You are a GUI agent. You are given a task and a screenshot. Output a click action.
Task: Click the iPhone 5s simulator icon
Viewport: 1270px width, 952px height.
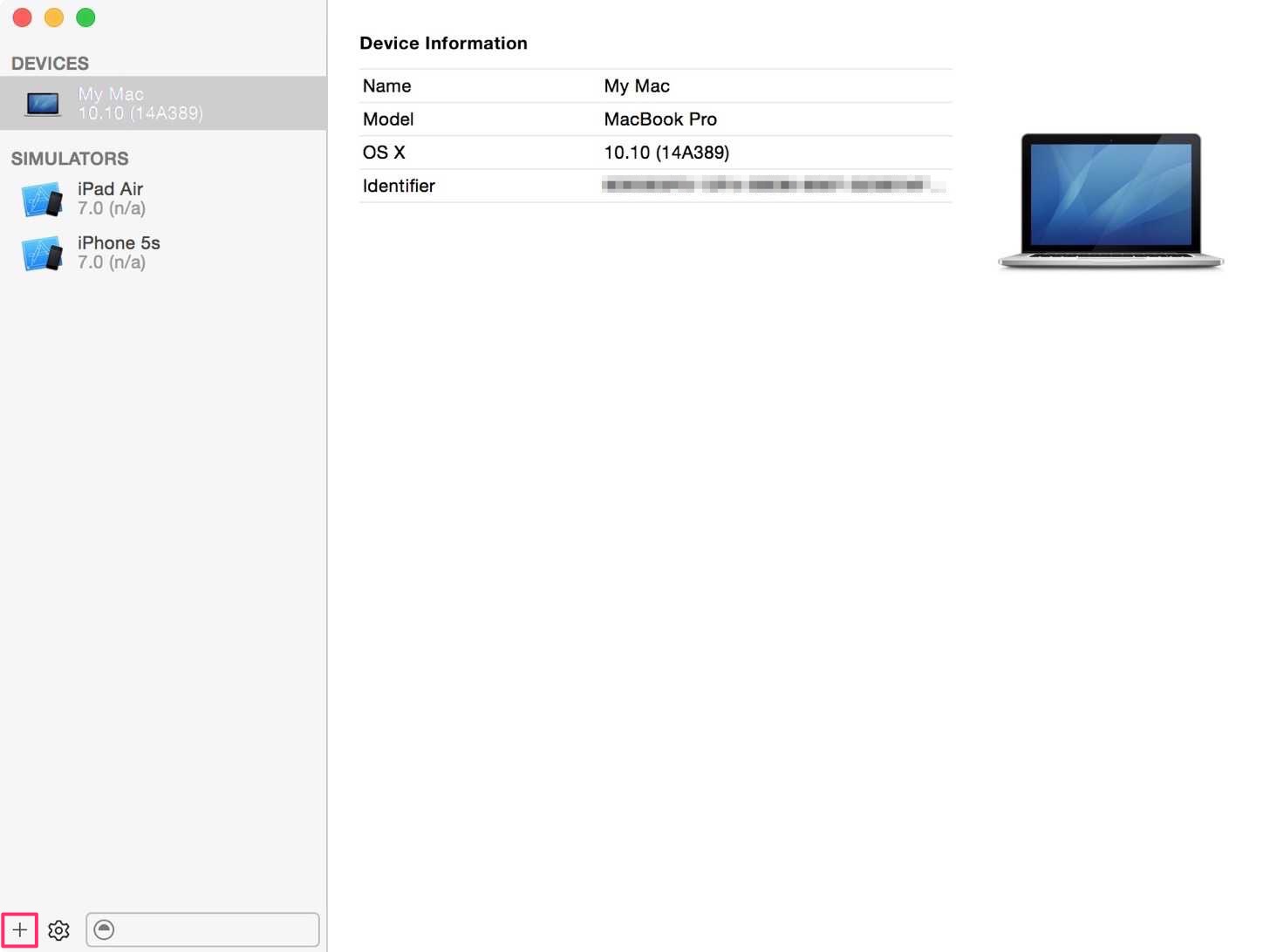click(x=43, y=254)
